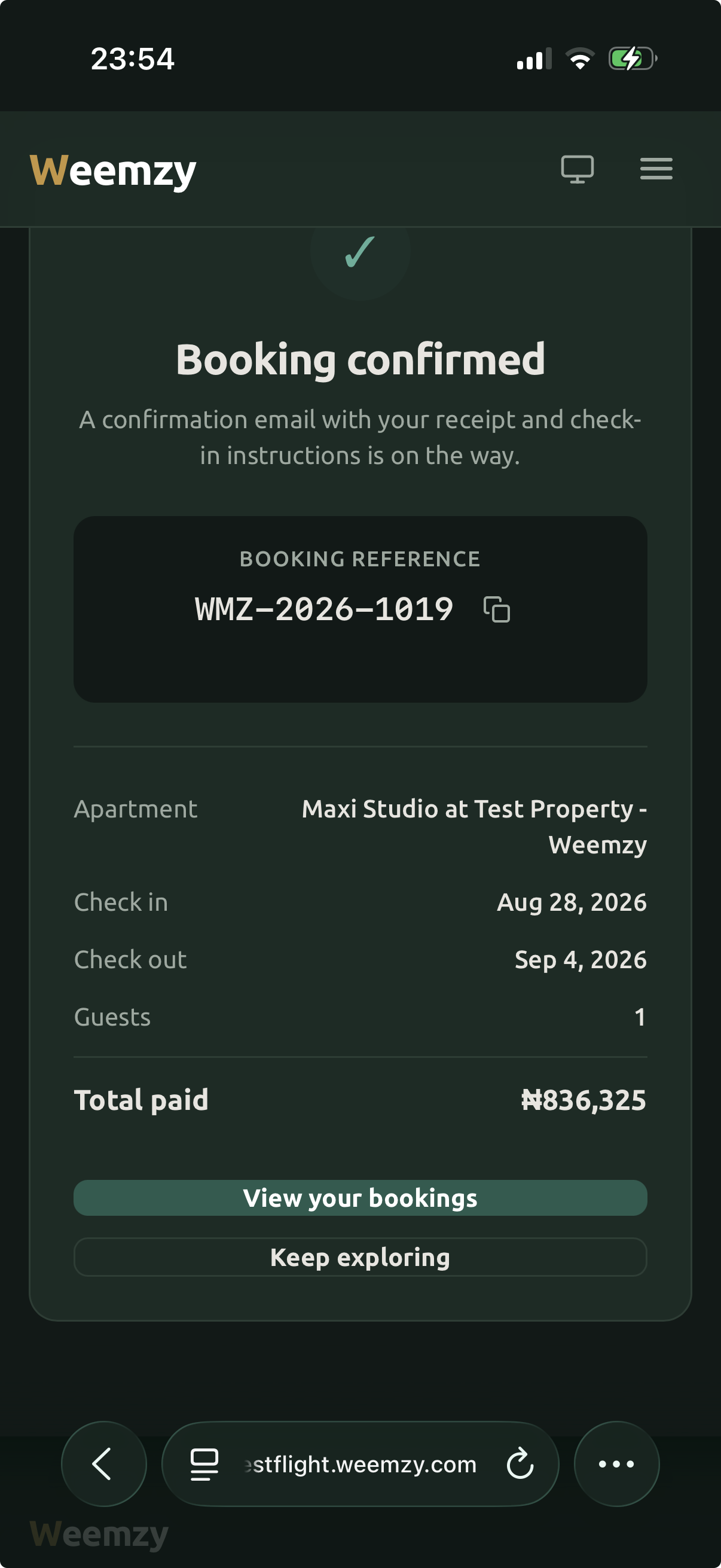
Task: Tap the Total paid ₦836,325 amount
Action: coord(583,1100)
